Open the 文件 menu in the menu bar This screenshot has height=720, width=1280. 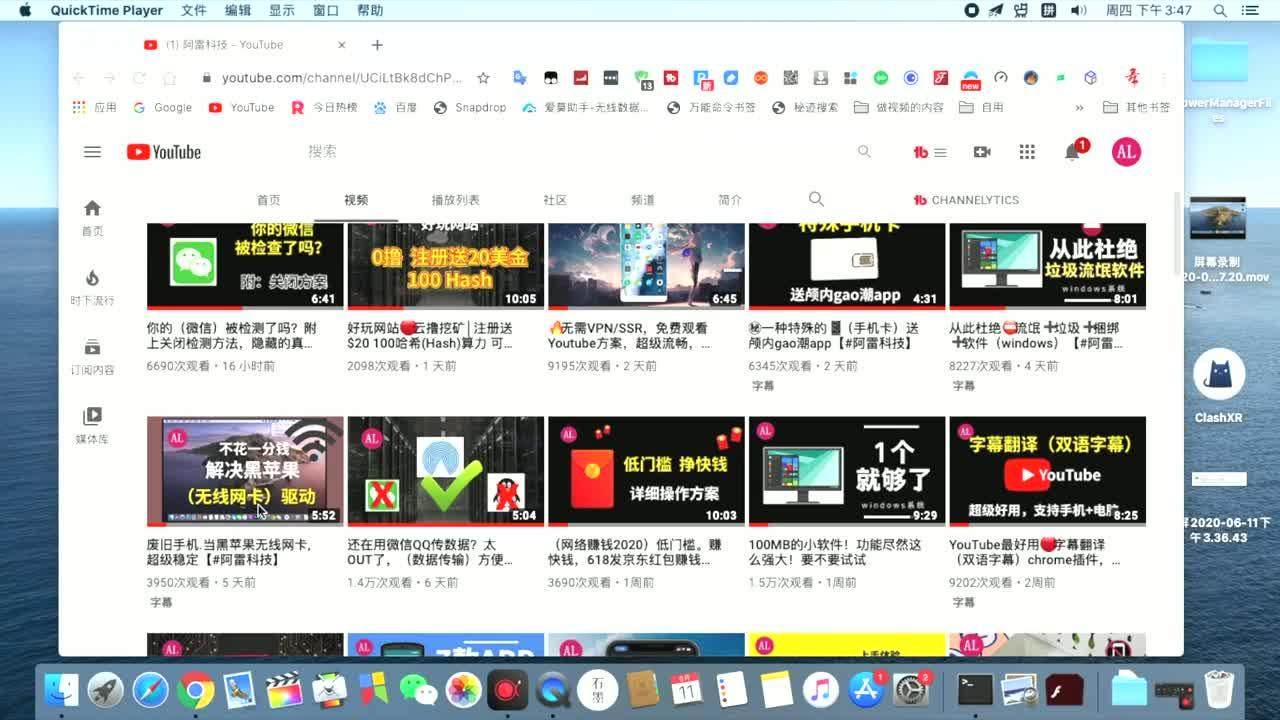pos(194,10)
